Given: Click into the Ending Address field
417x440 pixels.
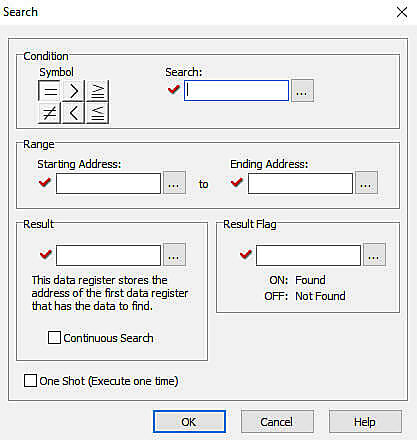Looking at the screenshot, I should pos(300,183).
